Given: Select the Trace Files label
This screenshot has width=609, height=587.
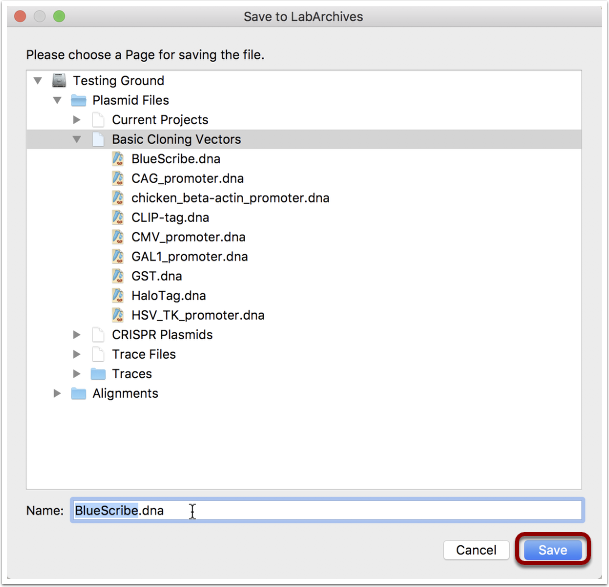Looking at the screenshot, I should [x=144, y=354].
